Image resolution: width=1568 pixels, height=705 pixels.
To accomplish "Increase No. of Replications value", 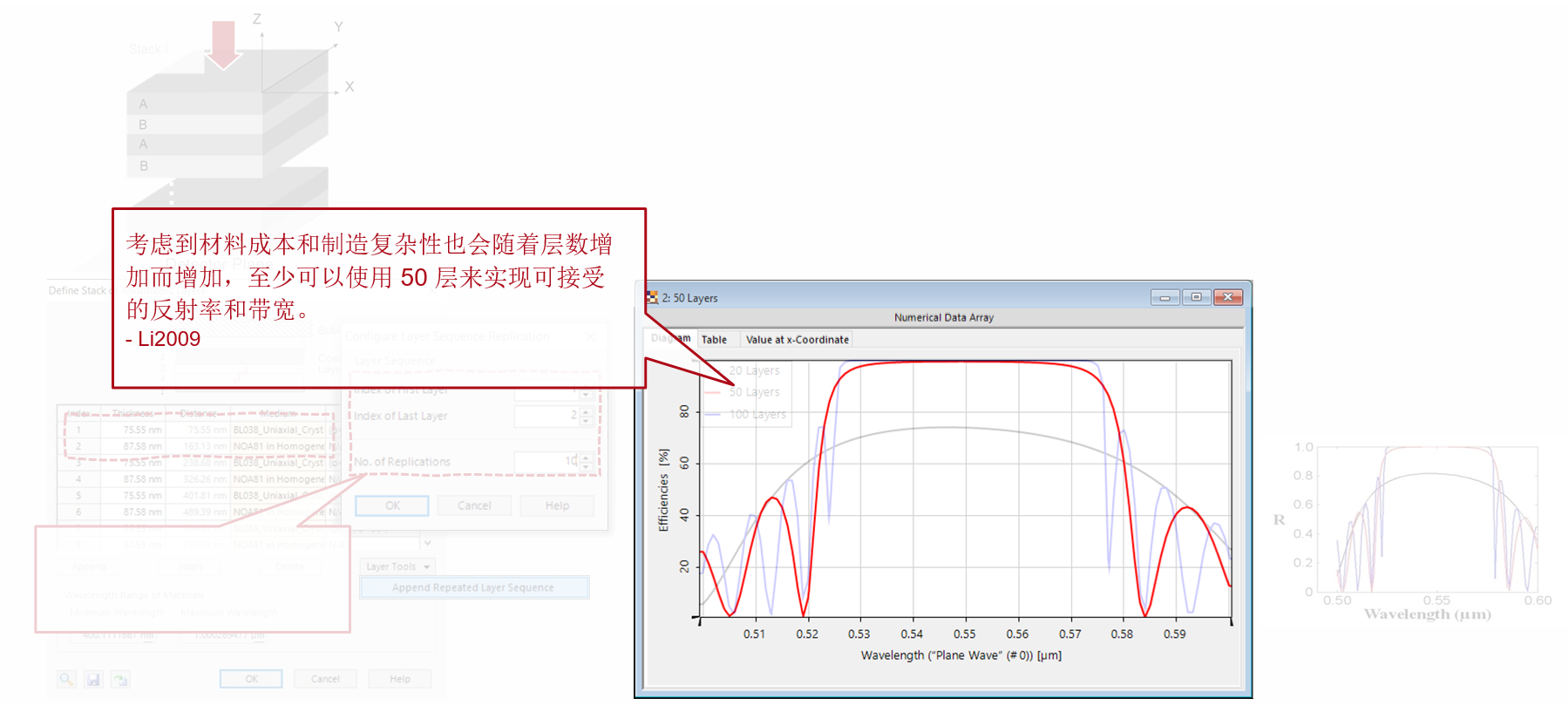I will pos(587,457).
